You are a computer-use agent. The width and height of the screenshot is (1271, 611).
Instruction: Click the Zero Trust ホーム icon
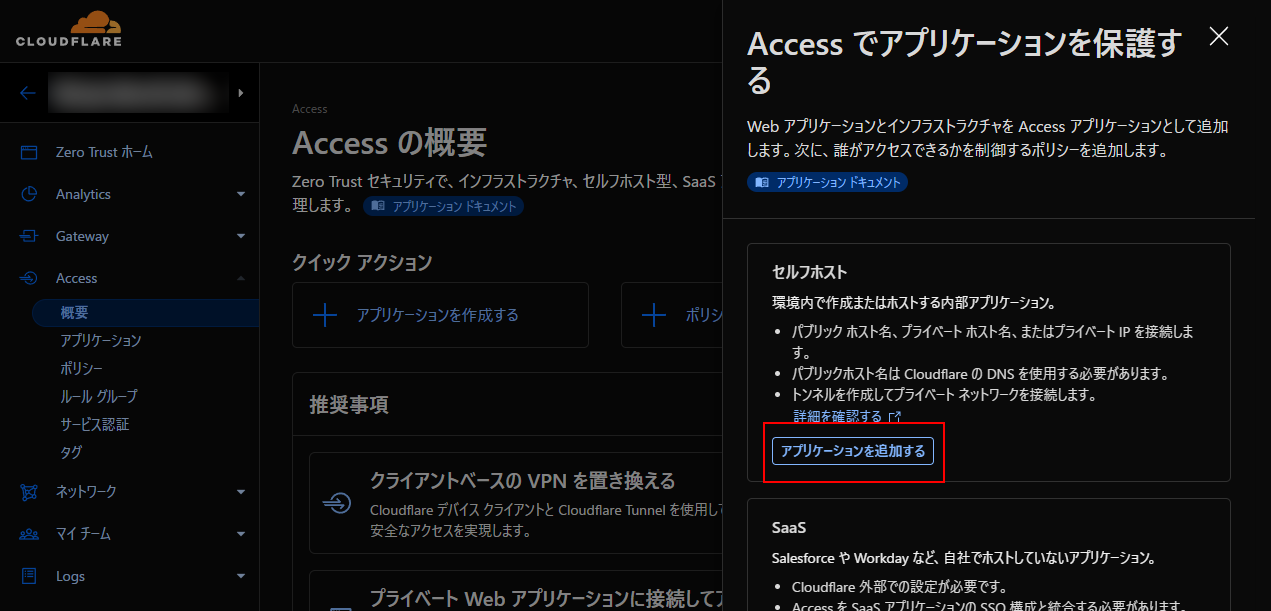[29, 152]
